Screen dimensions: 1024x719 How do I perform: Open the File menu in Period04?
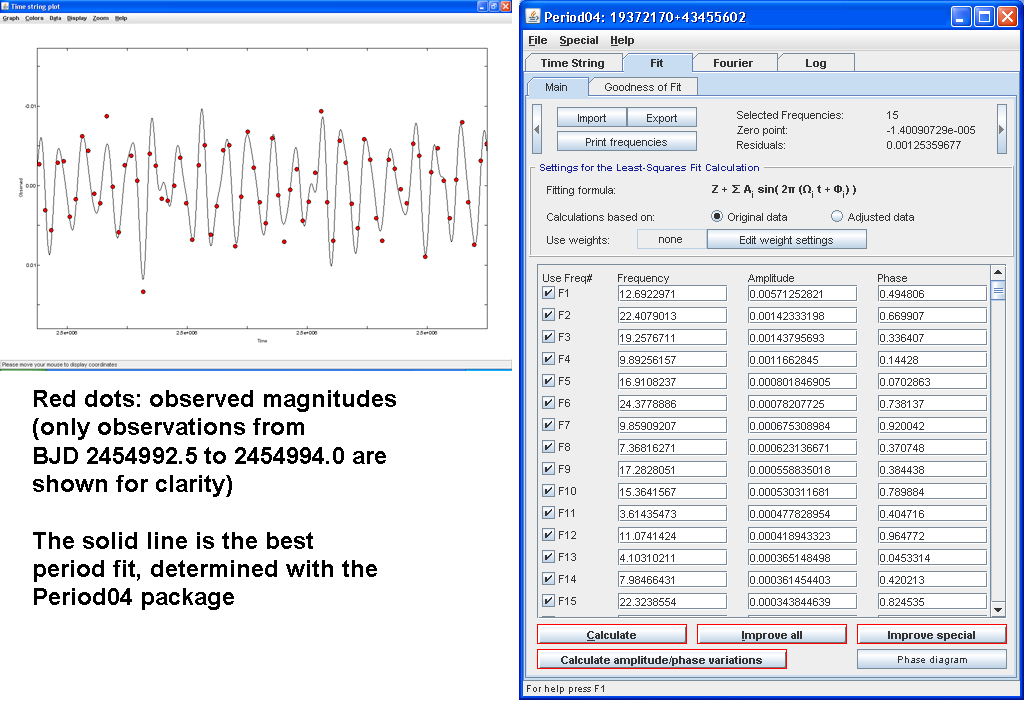click(x=537, y=40)
